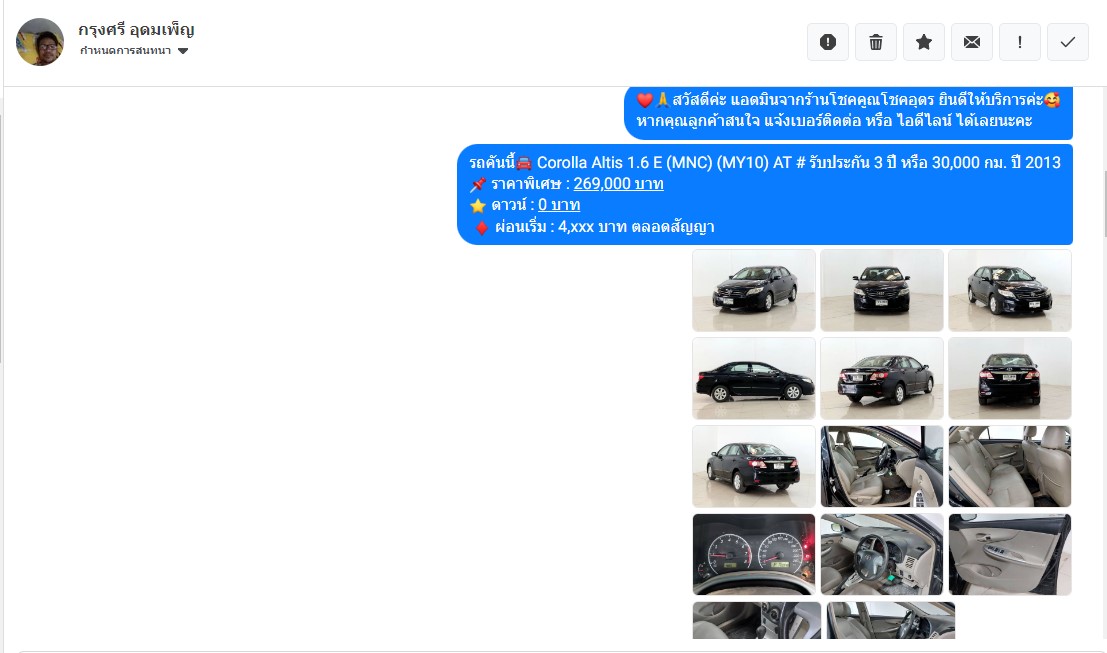Mark conversation unread via envelope icon
This screenshot has height=653, width=1107.
point(971,42)
